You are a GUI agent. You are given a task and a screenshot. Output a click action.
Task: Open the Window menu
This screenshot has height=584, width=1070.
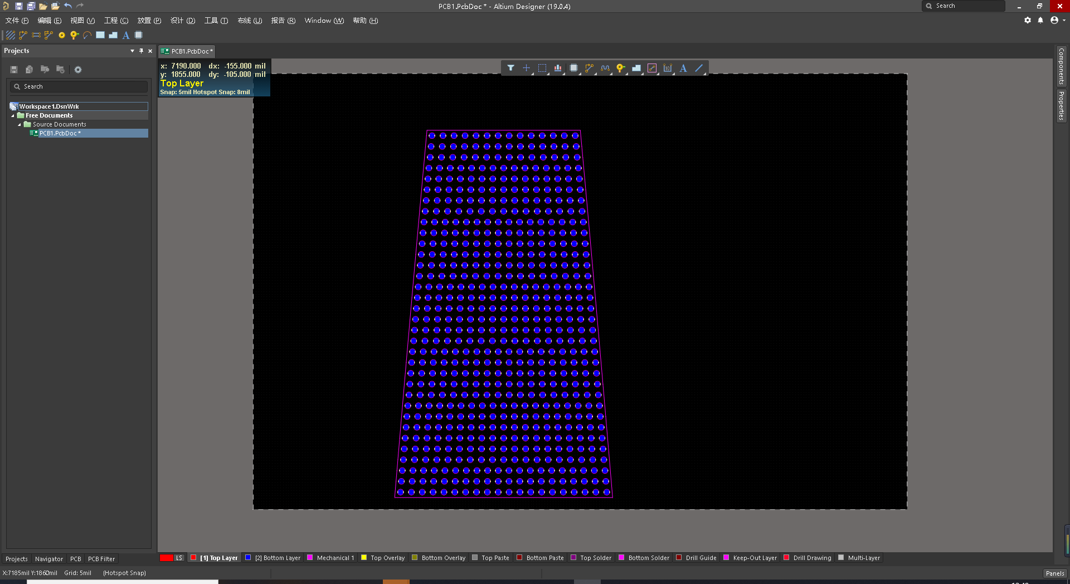click(x=323, y=20)
